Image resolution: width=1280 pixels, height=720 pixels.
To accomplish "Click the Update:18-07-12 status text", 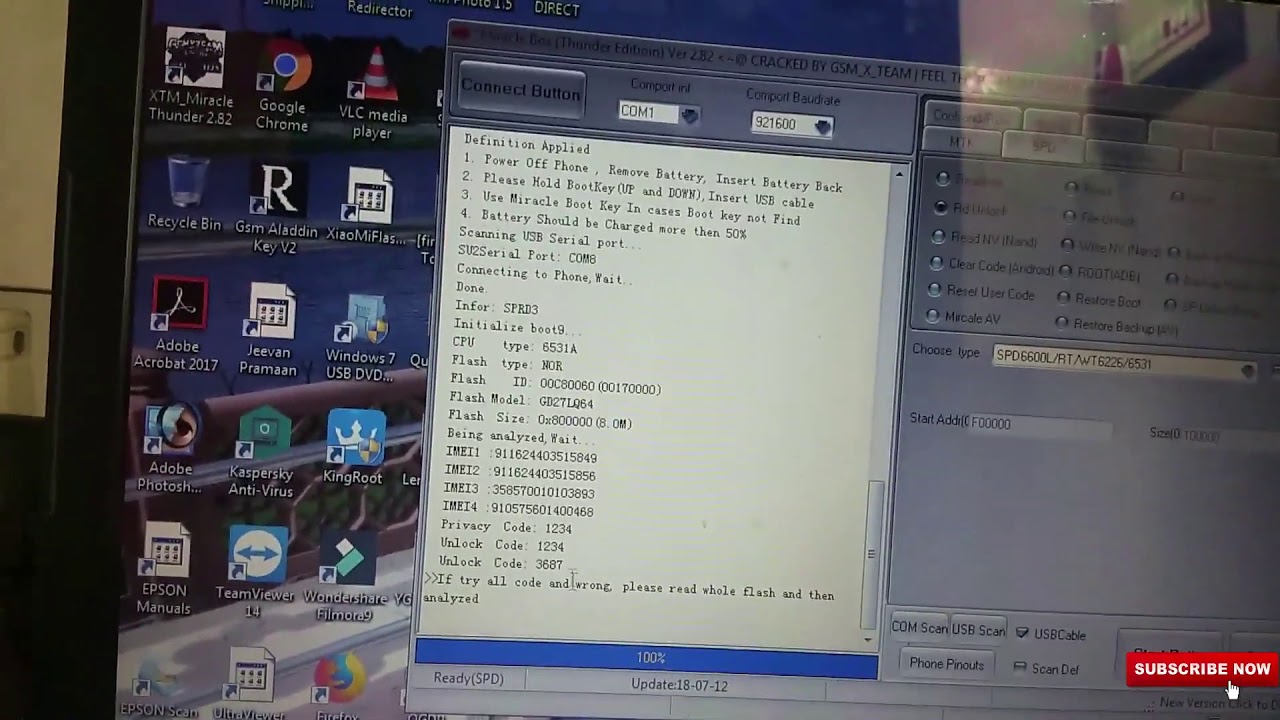I will (x=679, y=685).
